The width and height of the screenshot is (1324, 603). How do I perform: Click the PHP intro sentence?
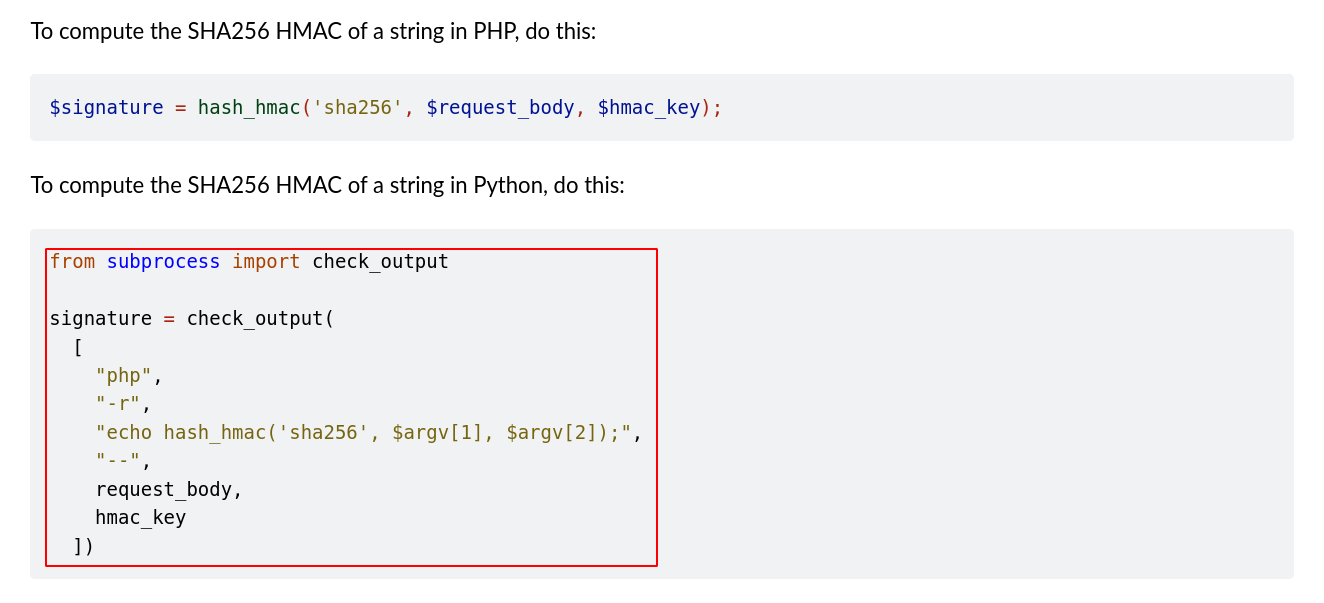point(313,31)
